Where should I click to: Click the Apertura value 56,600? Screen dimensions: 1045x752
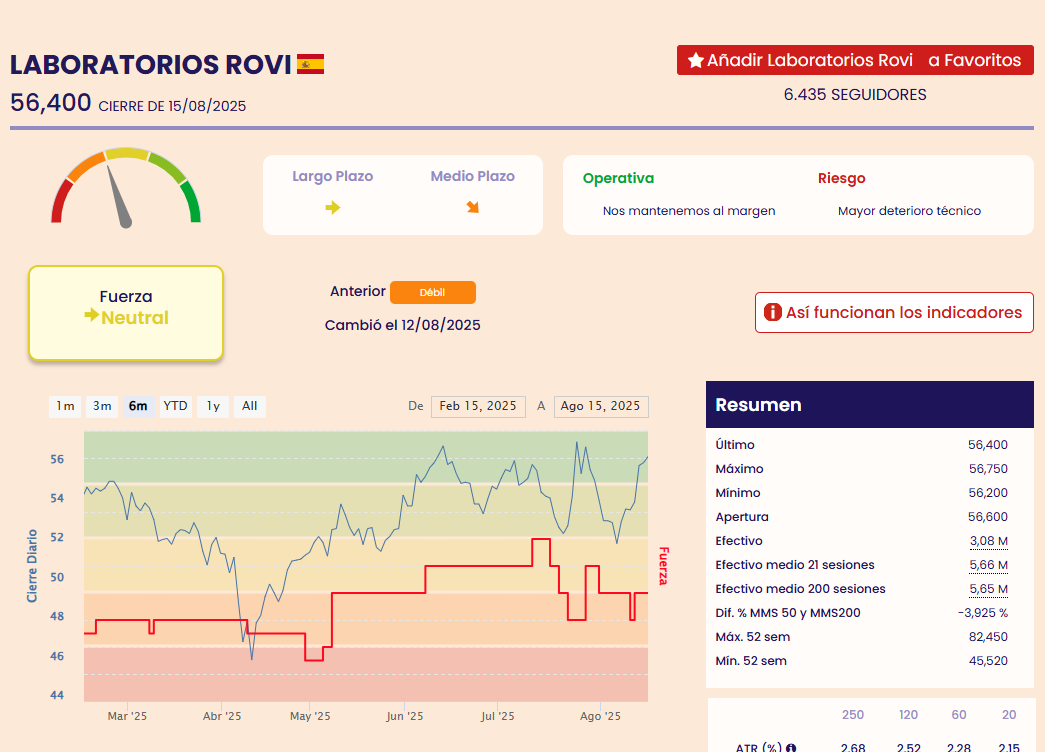988,517
